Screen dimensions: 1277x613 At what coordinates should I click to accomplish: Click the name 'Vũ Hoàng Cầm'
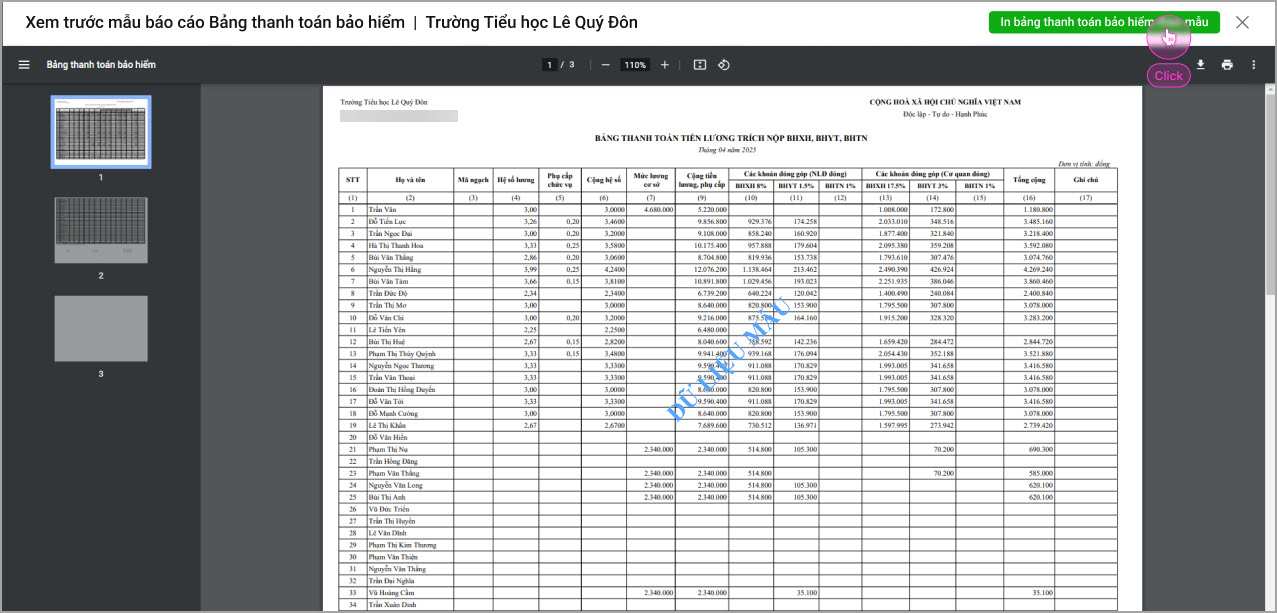[391, 593]
